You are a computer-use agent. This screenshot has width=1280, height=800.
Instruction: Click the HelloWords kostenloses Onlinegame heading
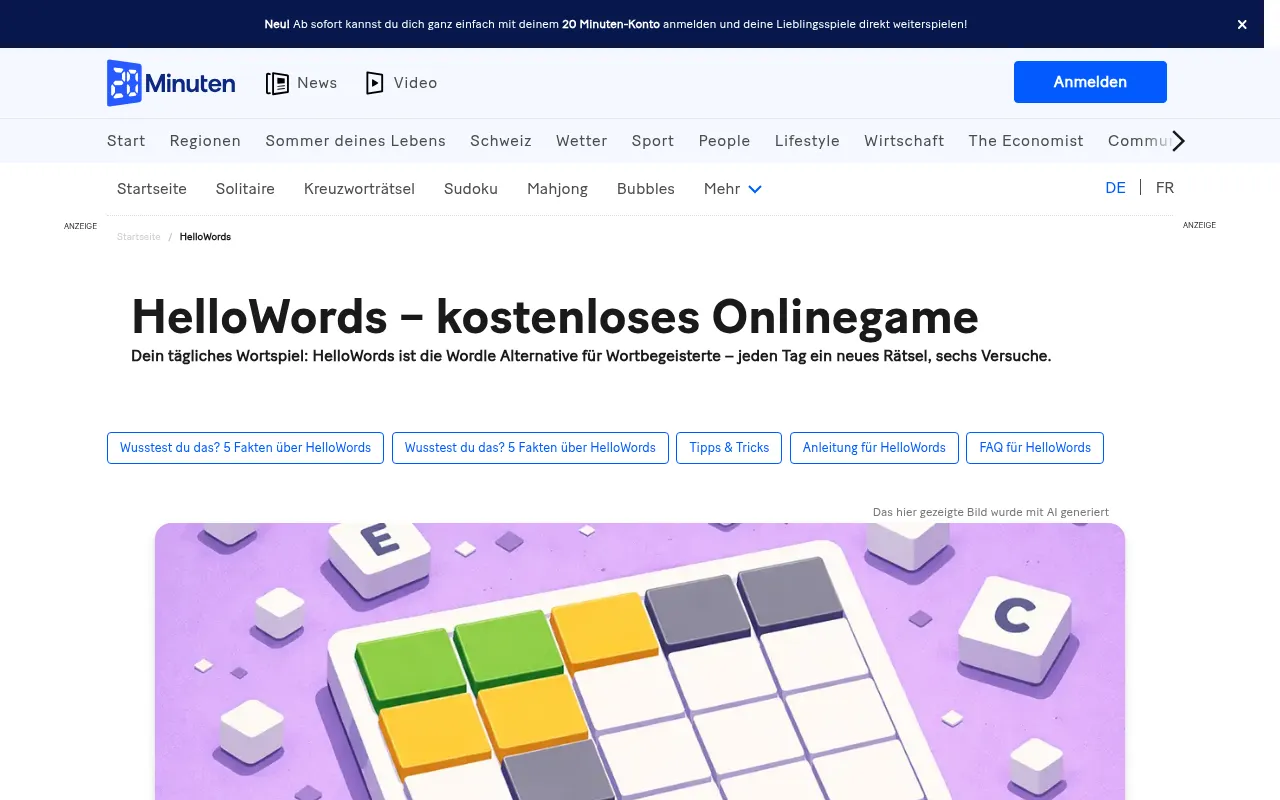(555, 317)
